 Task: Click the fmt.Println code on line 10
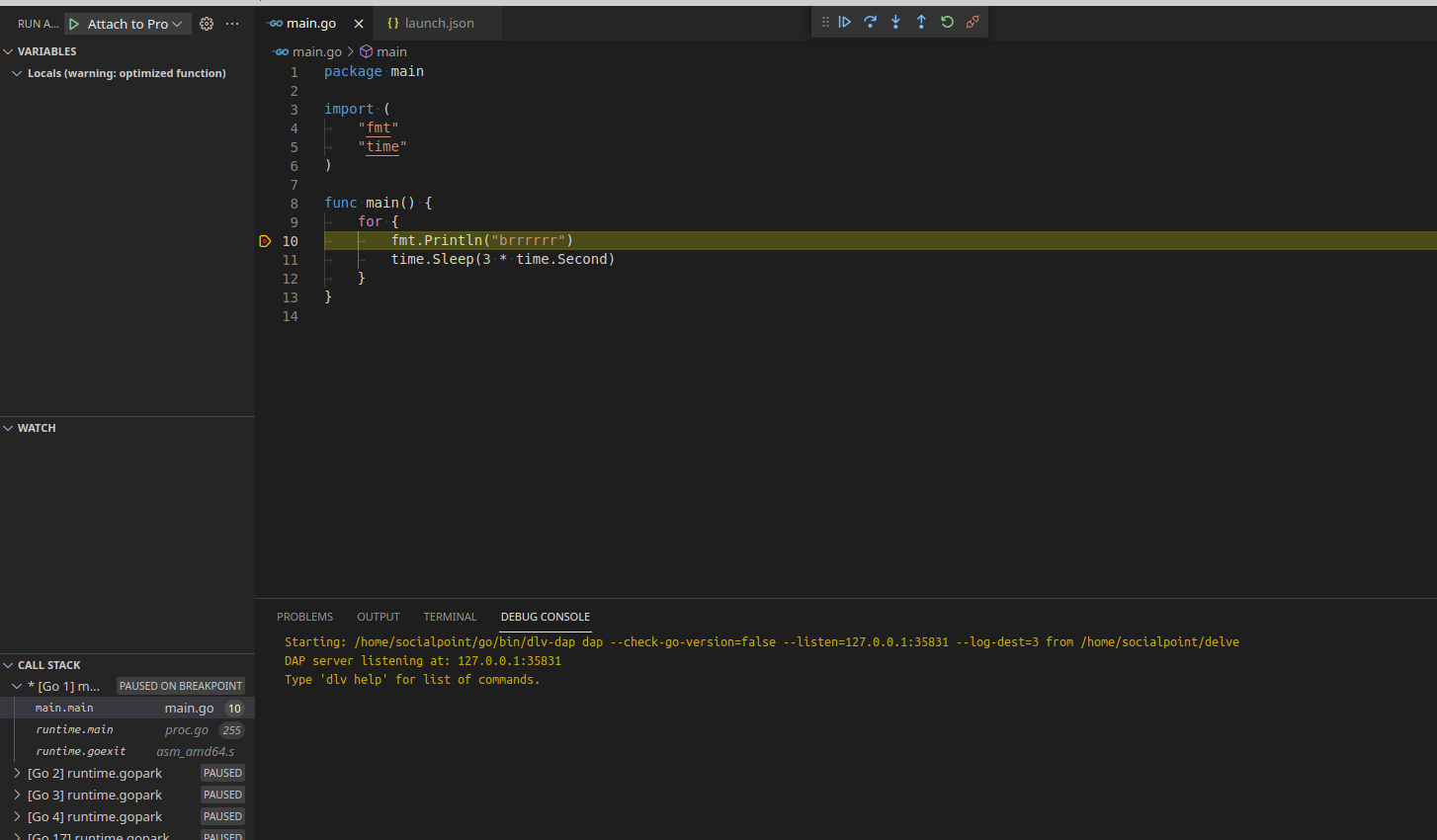[482, 240]
